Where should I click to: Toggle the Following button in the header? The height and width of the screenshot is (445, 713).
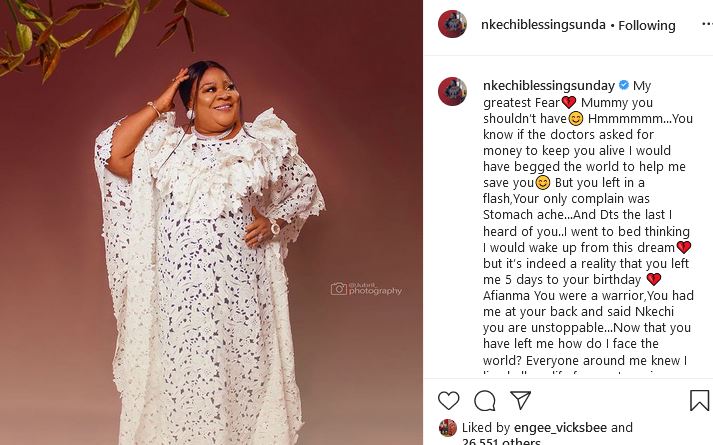pyautogui.click(x=647, y=25)
